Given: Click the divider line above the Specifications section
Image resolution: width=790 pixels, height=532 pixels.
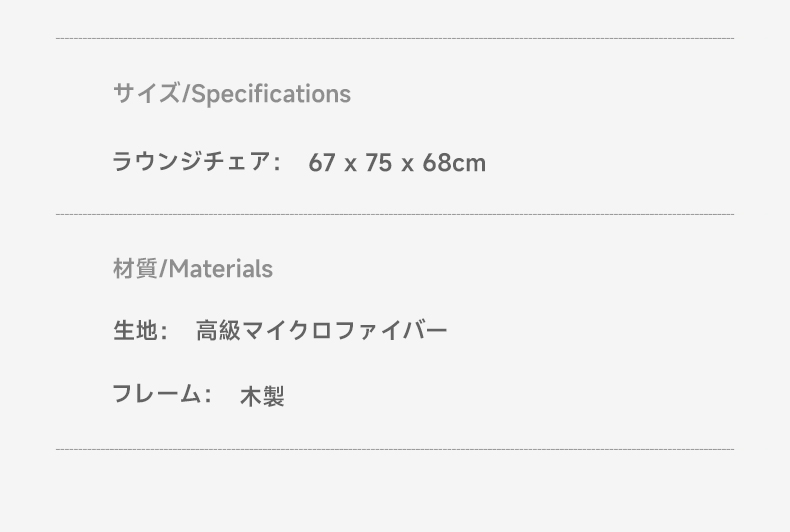Looking at the screenshot, I should click(x=395, y=38).
